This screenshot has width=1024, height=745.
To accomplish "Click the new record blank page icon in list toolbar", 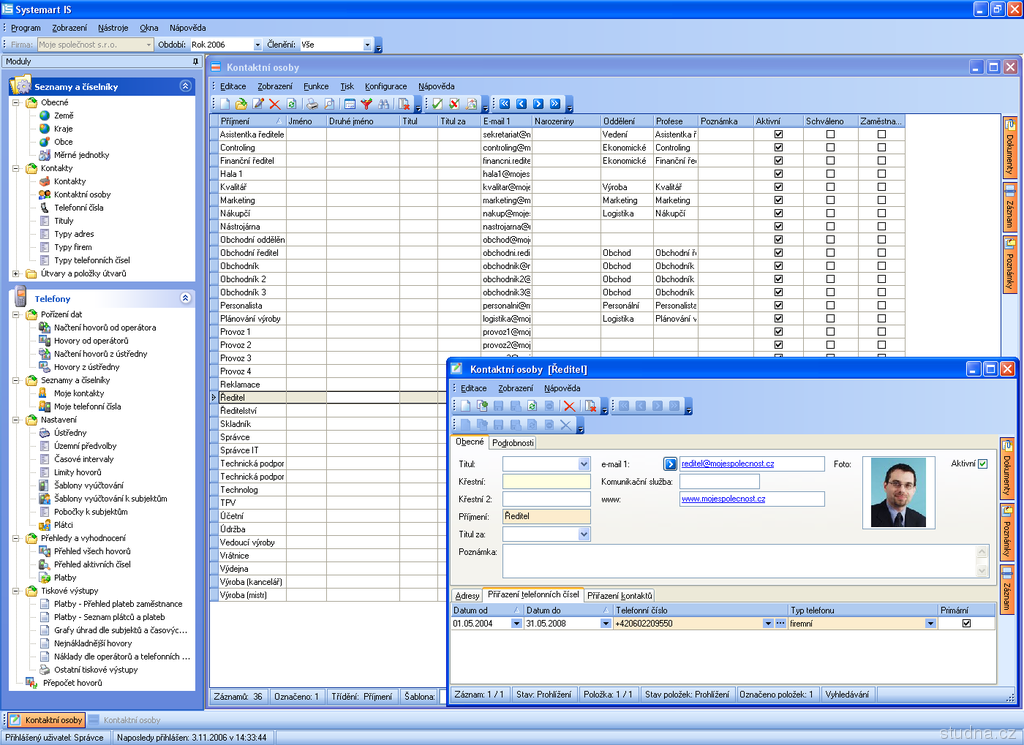I will pyautogui.click(x=225, y=104).
